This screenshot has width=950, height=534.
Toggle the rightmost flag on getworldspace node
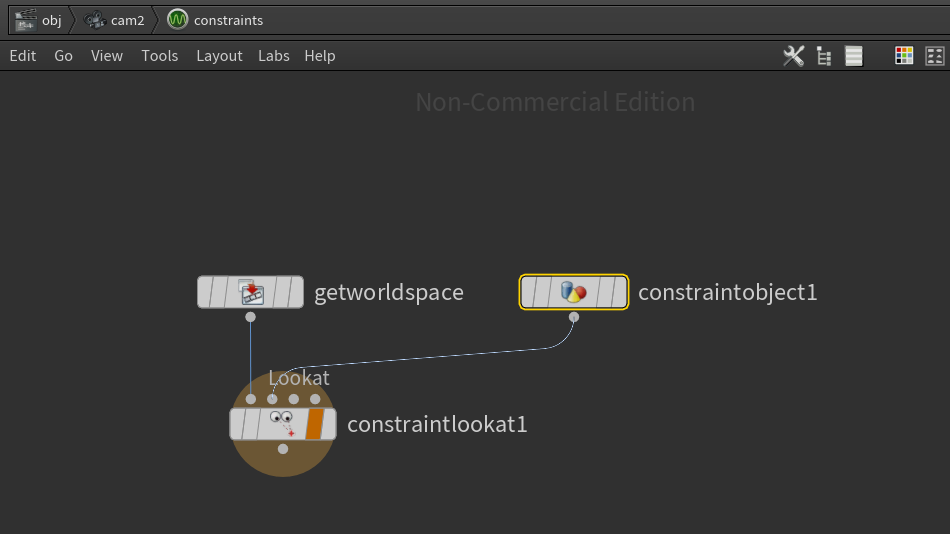tap(296, 292)
